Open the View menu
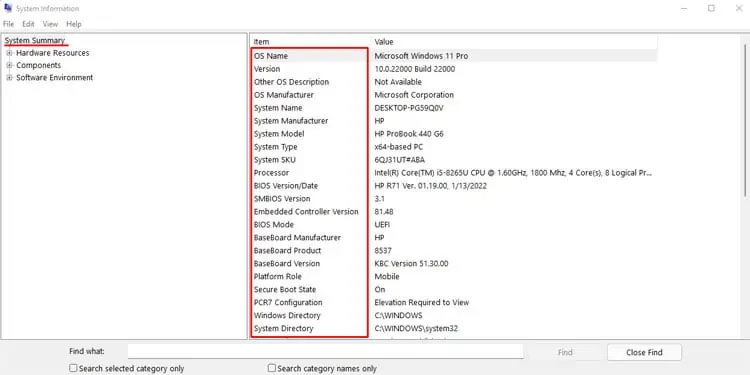This screenshot has width=750, height=375. coord(50,24)
